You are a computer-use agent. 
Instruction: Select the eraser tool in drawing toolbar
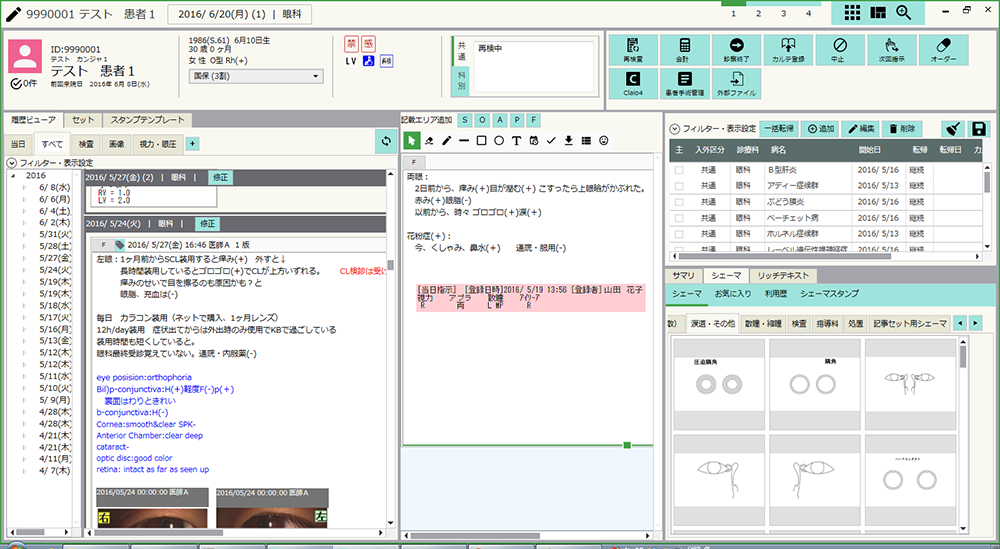coord(429,141)
